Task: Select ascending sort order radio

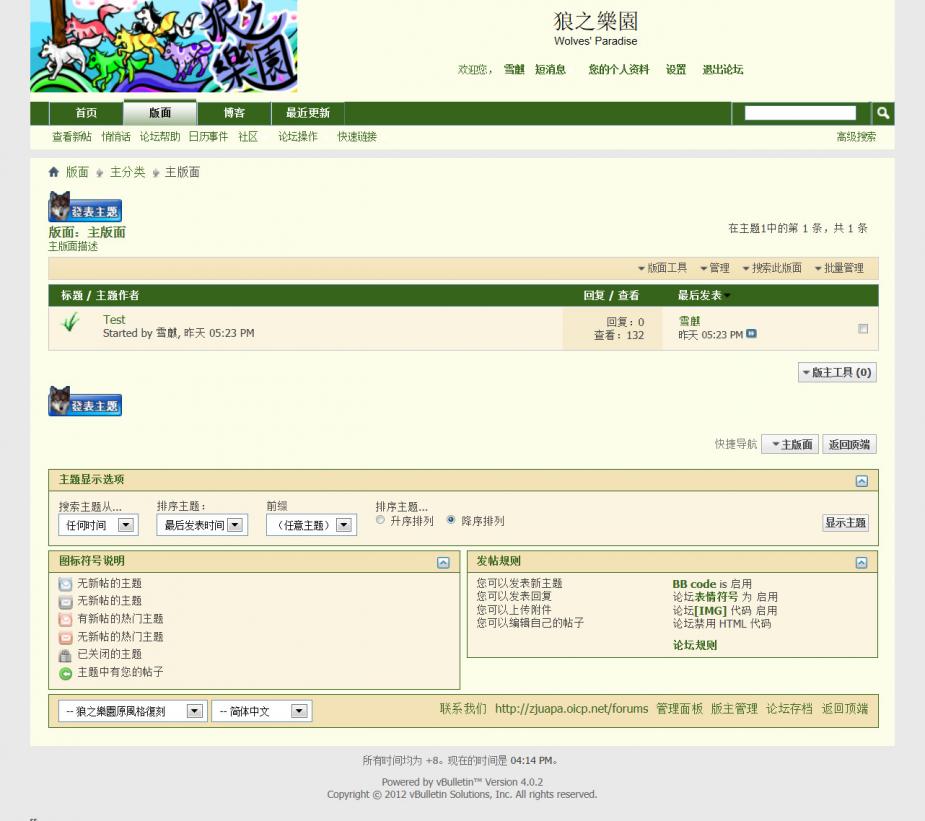Action: (380, 520)
